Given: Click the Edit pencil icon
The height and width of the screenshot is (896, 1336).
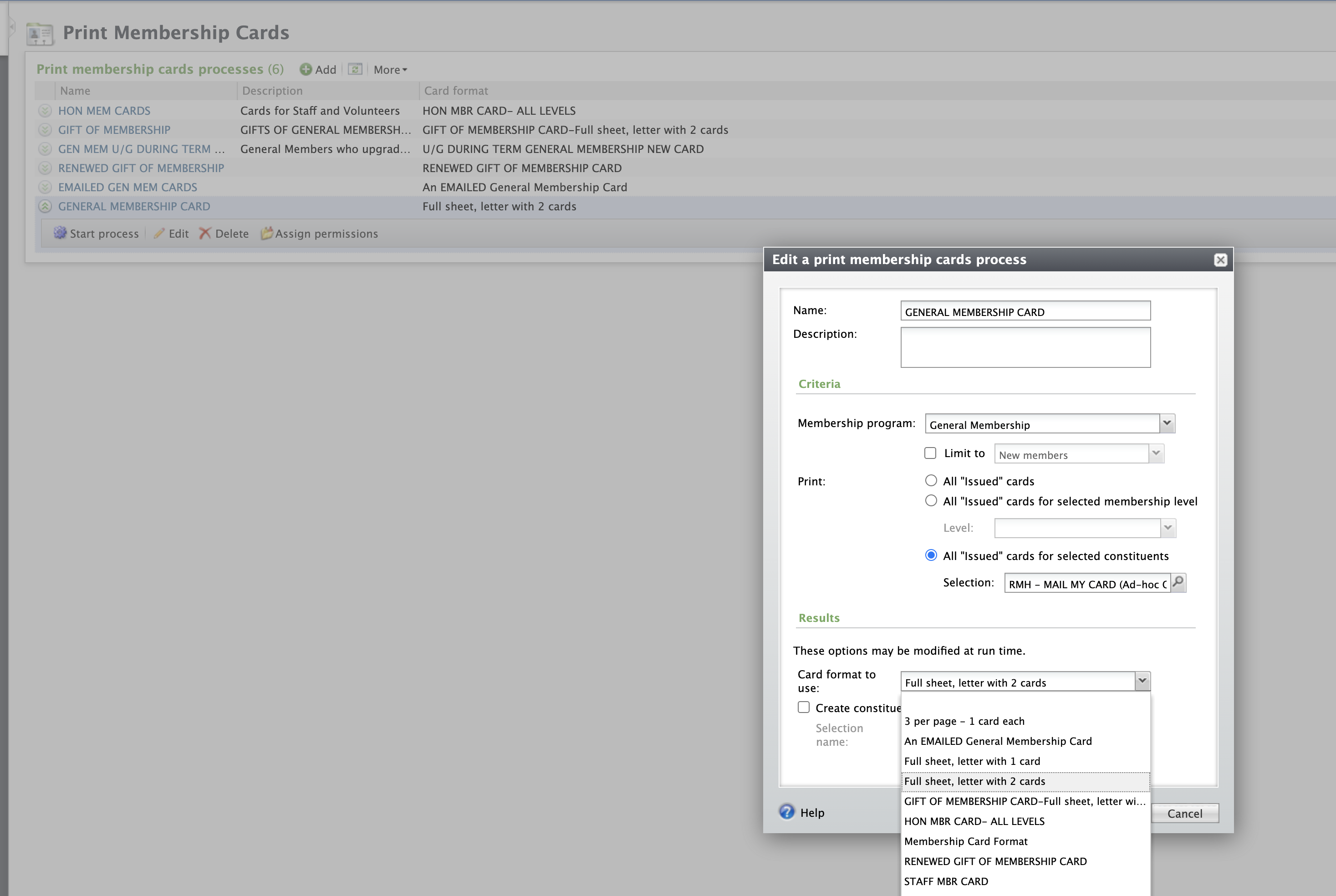Looking at the screenshot, I should 159,233.
